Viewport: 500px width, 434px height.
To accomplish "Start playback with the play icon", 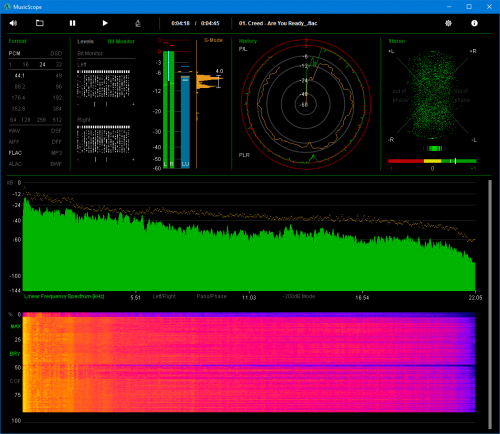I will point(105,23).
